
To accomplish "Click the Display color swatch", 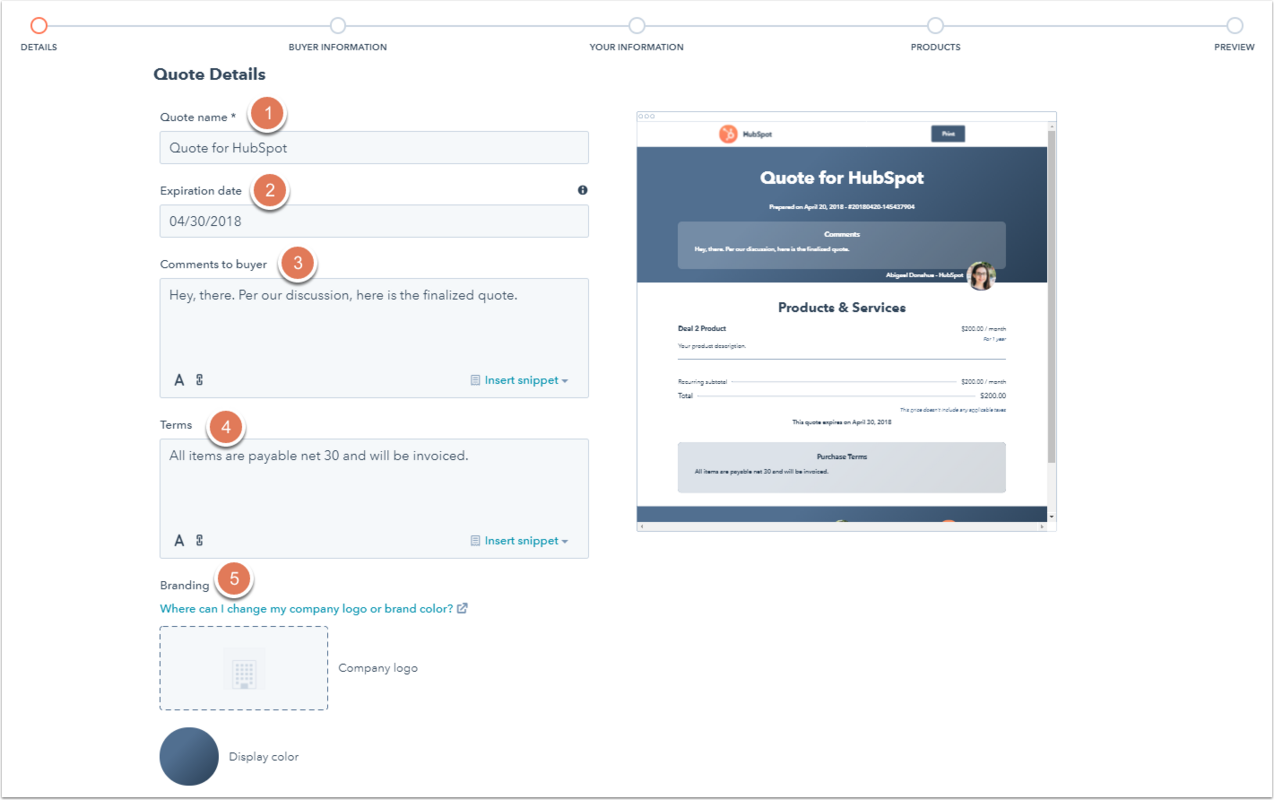I will [x=189, y=756].
